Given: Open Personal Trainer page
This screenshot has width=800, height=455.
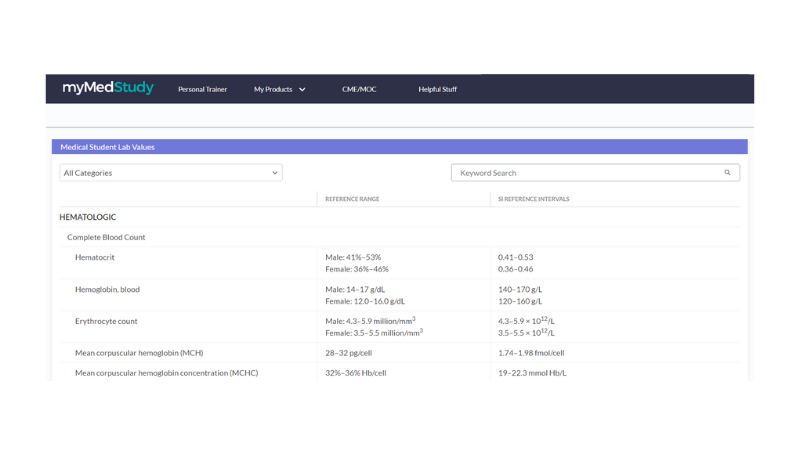Looking at the screenshot, I should coord(203,89).
